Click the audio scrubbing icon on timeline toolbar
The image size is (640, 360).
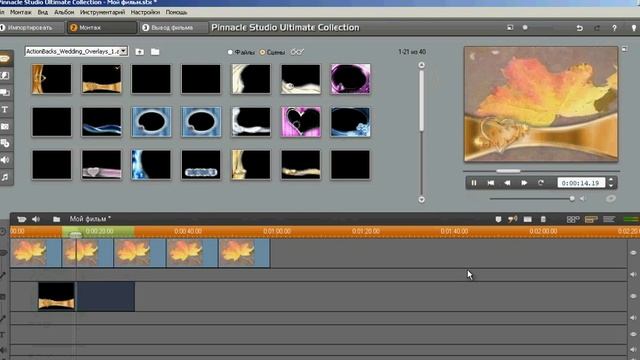point(513,220)
